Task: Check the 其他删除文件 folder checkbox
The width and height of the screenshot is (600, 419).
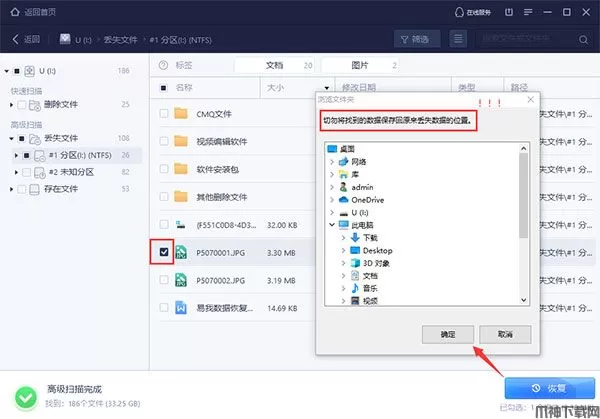Action: pyautogui.click(x=164, y=197)
